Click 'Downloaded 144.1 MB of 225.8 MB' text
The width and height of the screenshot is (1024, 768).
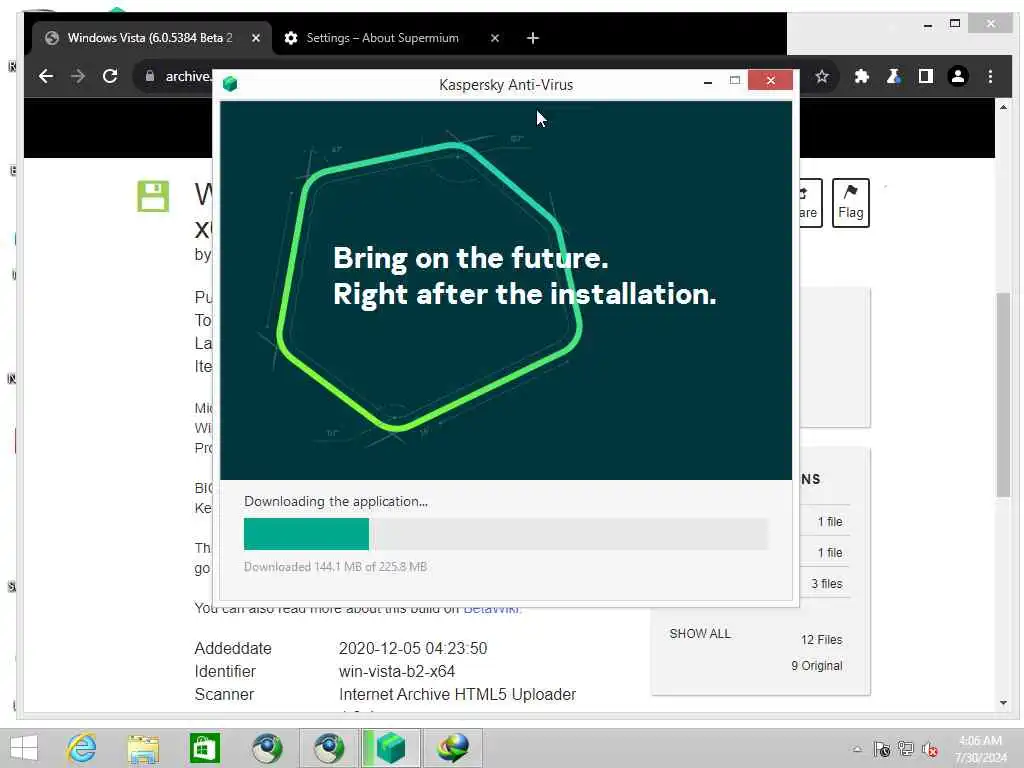(x=335, y=567)
